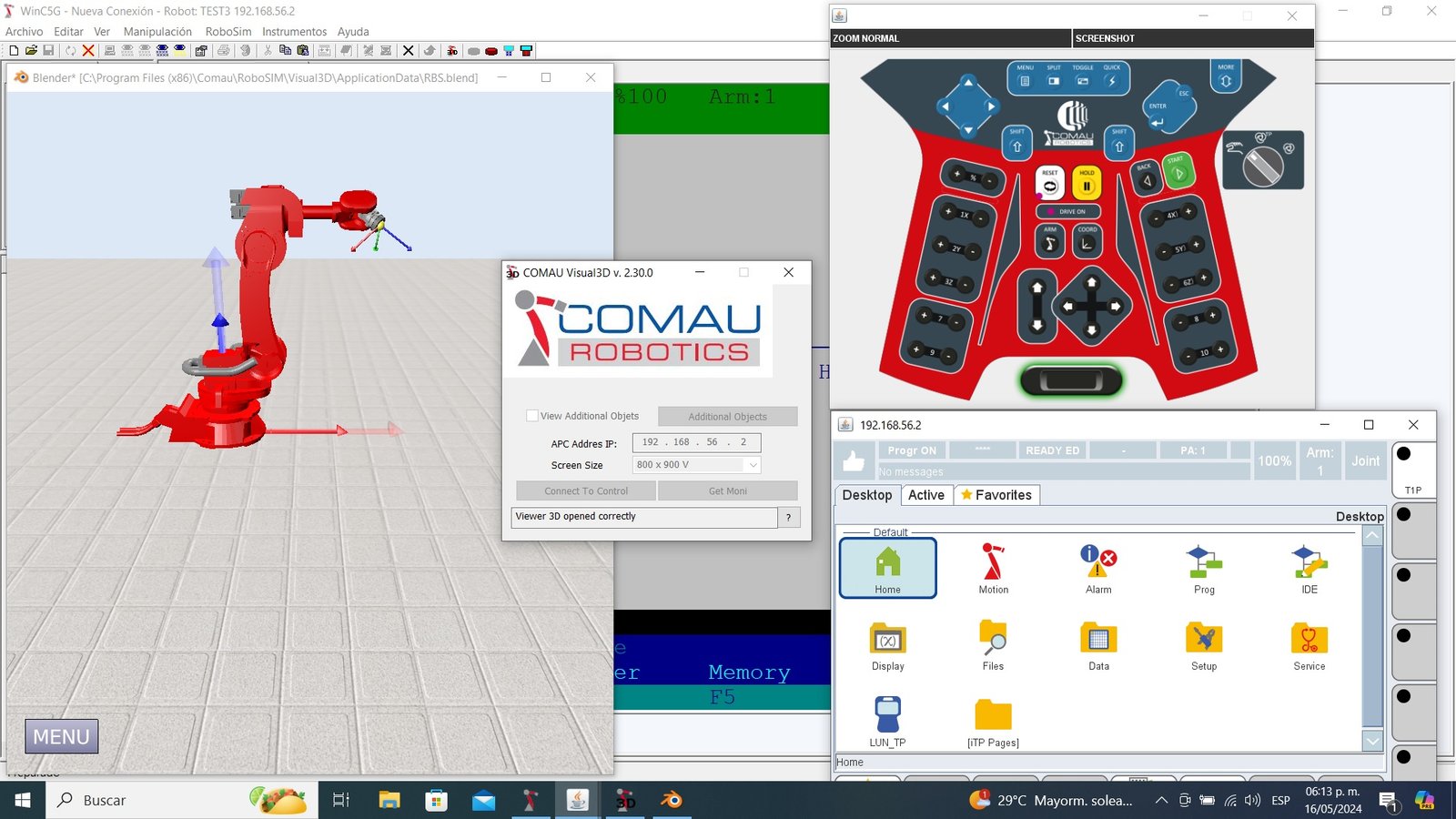Click the minus percent speed override key
The image size is (1456, 819).
click(x=988, y=181)
